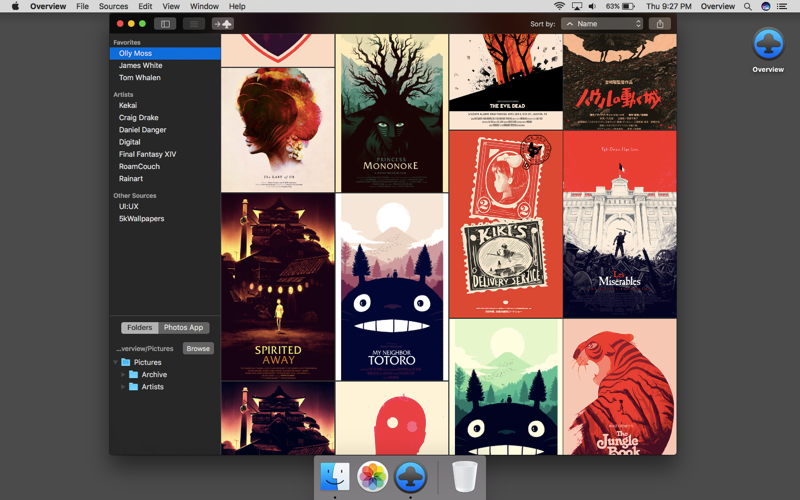Viewport: 800px width, 500px height.
Task: Open The Last of Us poster thumbnail
Action: tap(278, 130)
